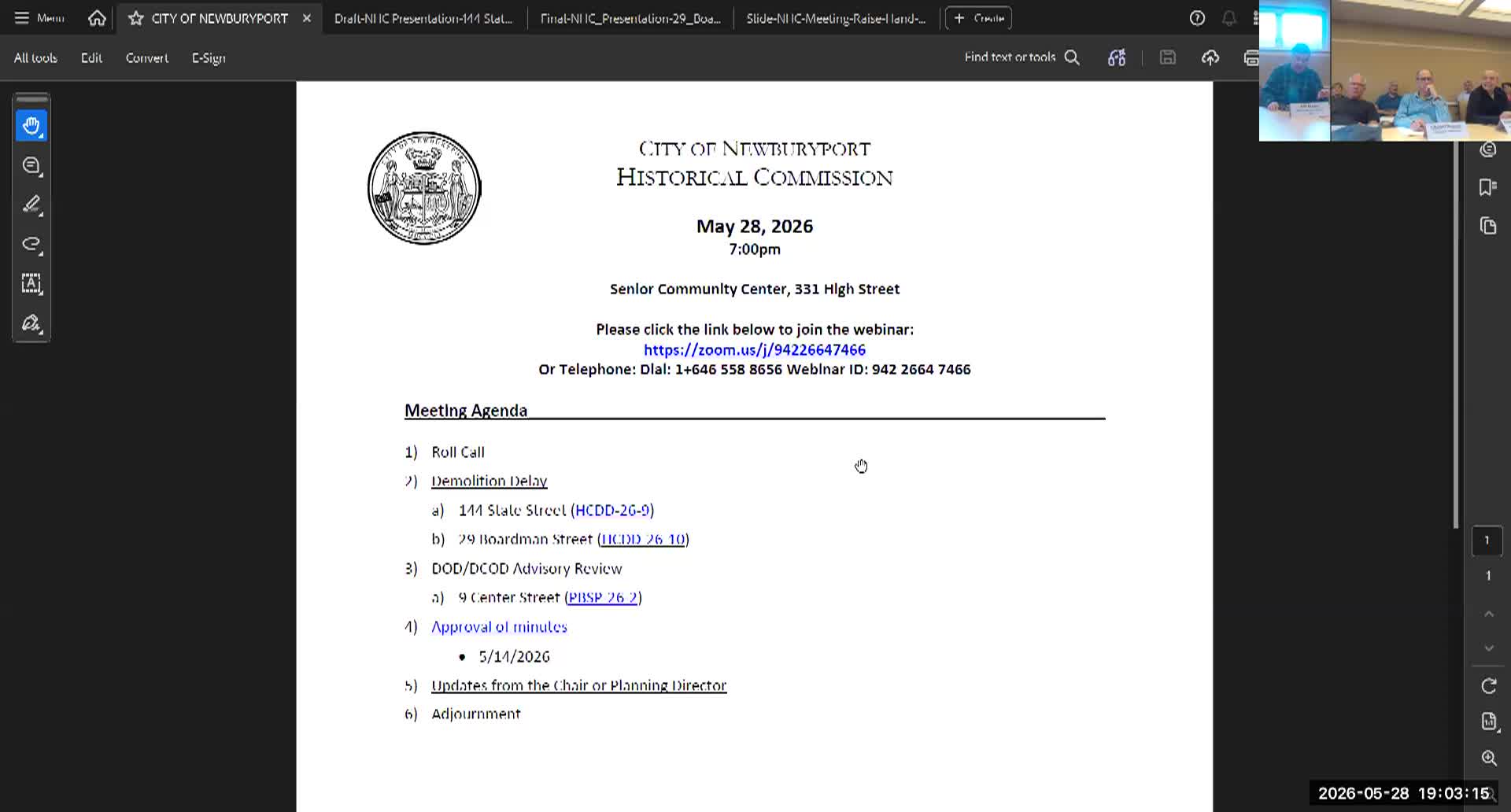1511x812 pixels.
Task: Click the Demolition Delay heading
Action: 489,481
